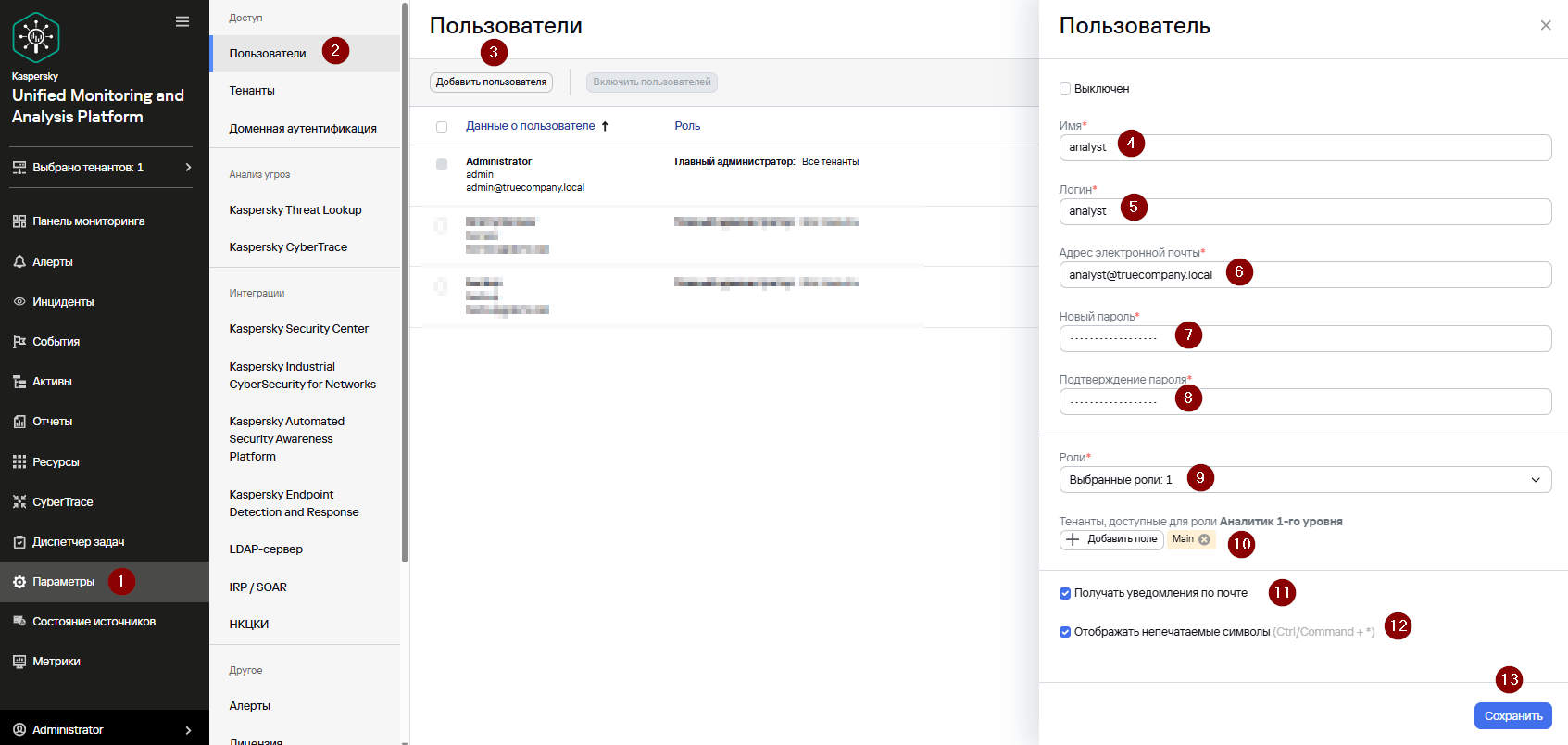Screen dimensions: 1568x745
Task: Click the Password confirmation field
Action: [x=1305, y=401]
